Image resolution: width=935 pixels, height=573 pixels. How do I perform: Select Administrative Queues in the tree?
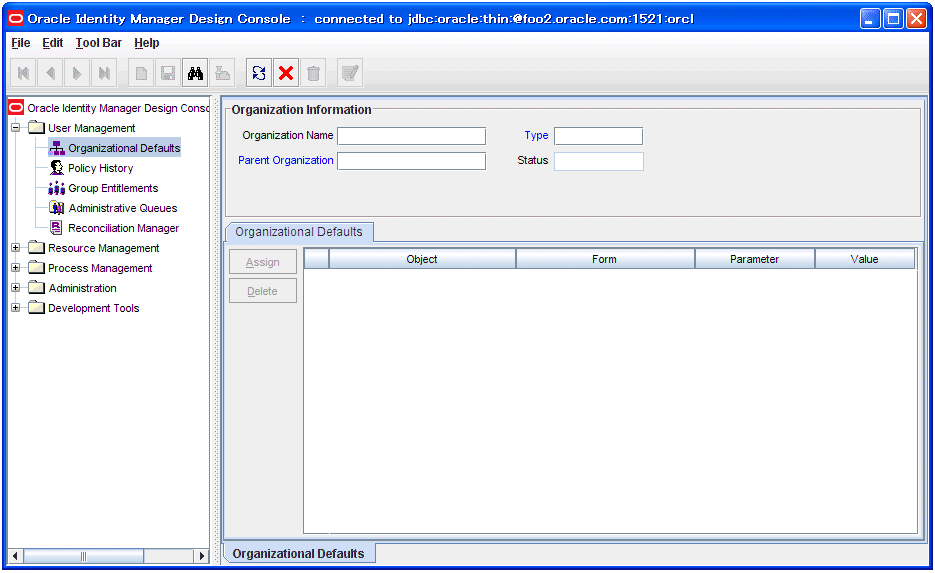coord(123,208)
